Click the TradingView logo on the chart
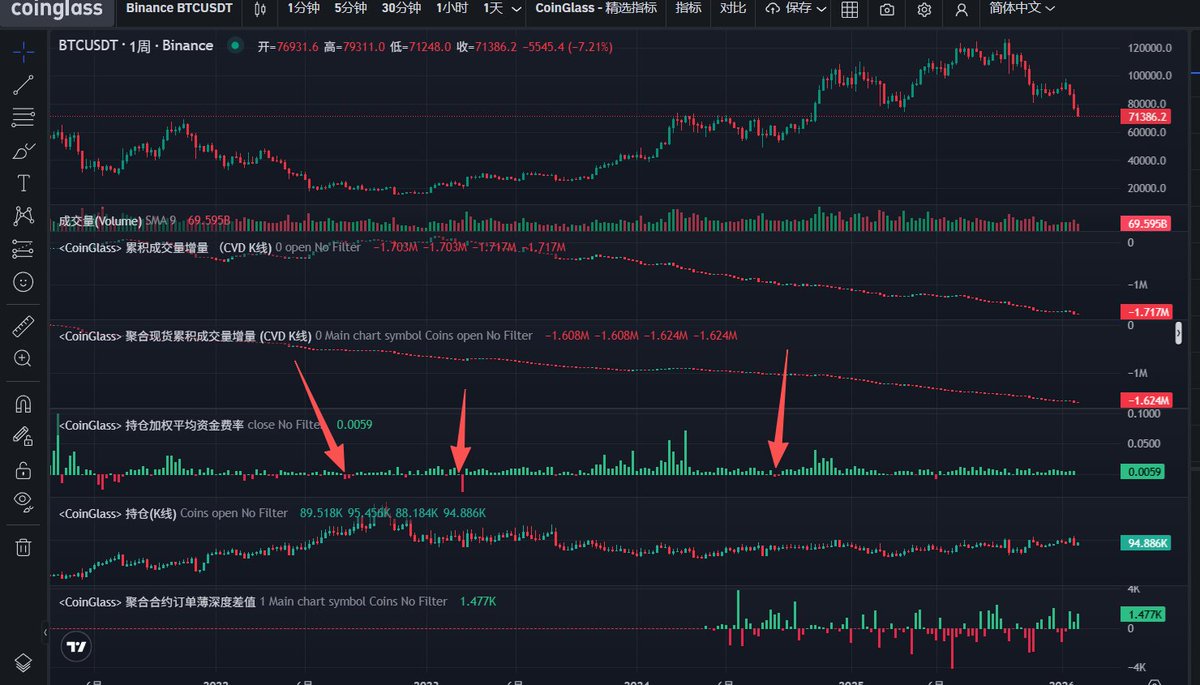 [x=77, y=646]
